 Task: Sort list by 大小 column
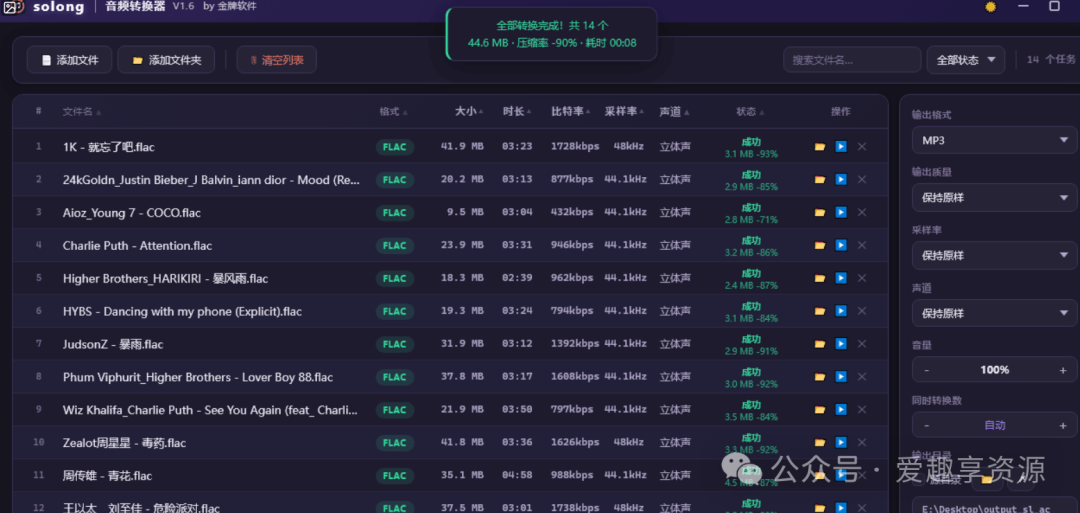468,112
